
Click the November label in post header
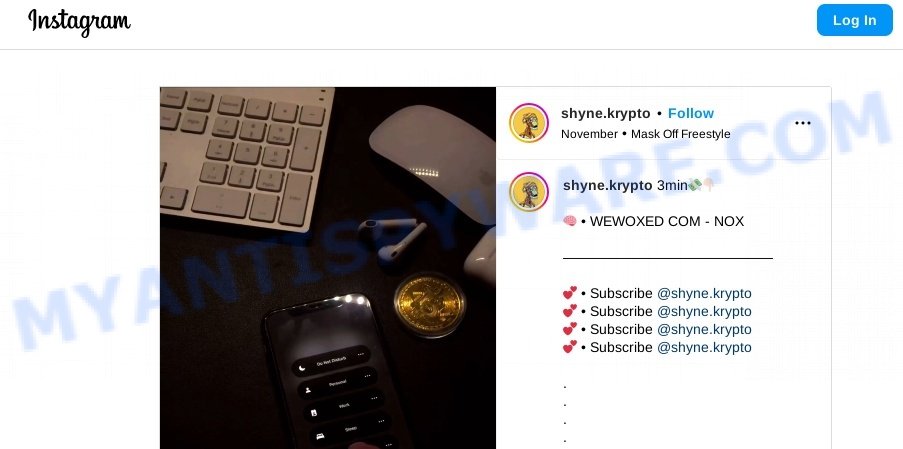click(589, 134)
